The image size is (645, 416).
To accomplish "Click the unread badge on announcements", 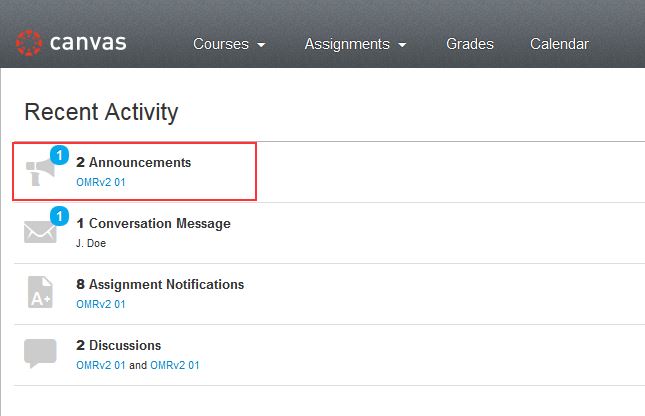I will 59,155.
